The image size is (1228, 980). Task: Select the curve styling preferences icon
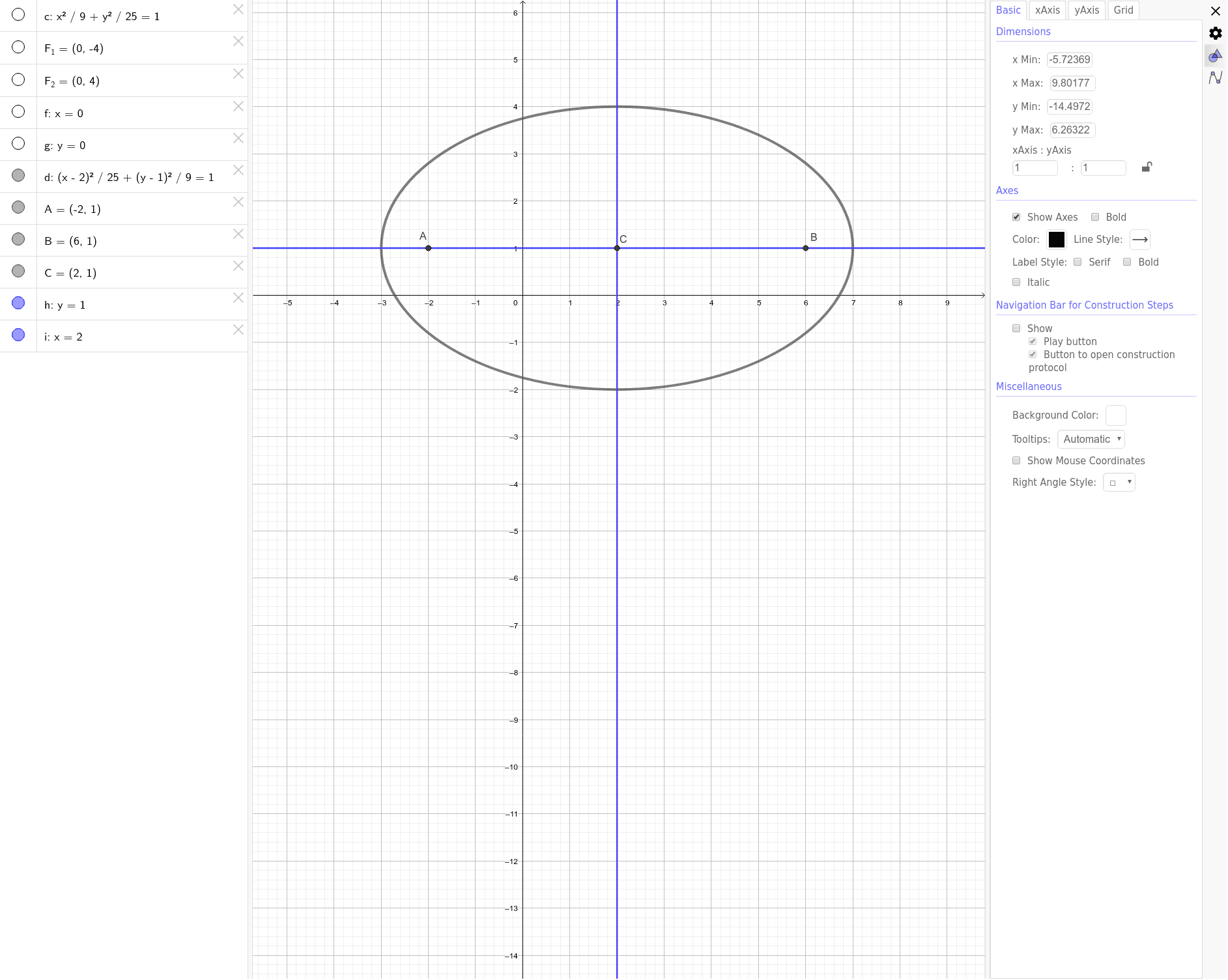(x=1214, y=78)
